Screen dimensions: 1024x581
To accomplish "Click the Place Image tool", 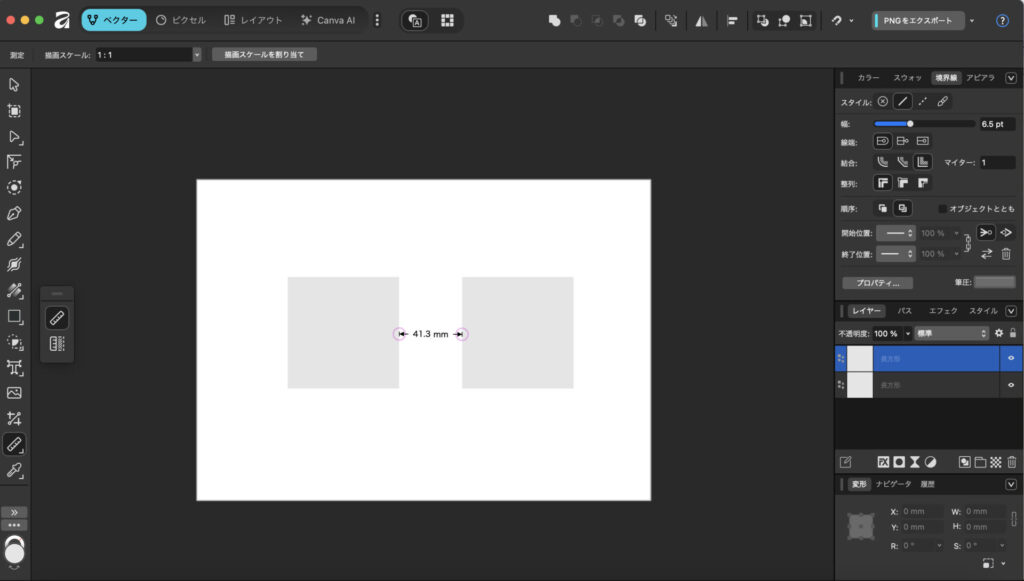I will pos(14,392).
